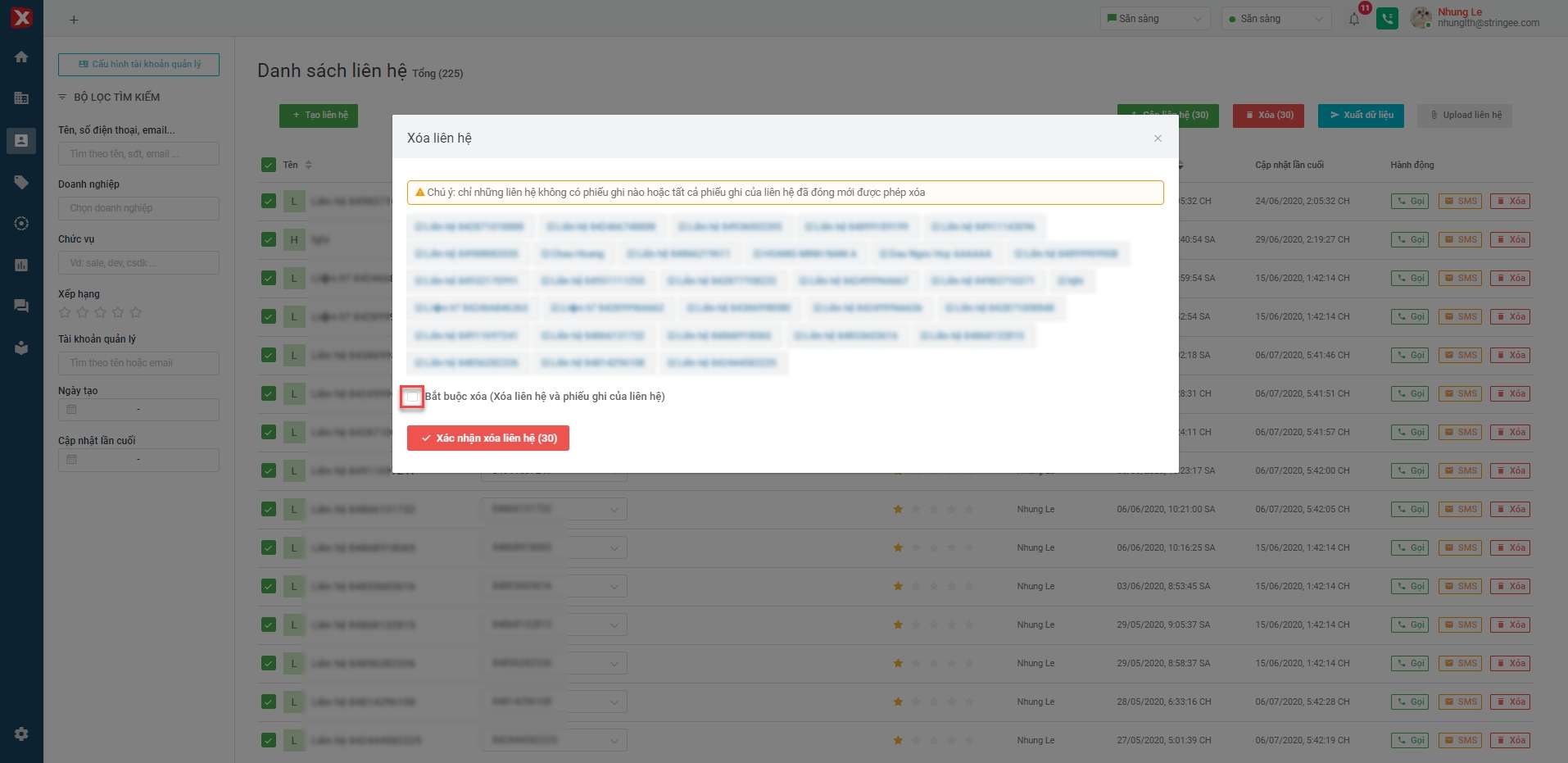This screenshot has height=763, width=1568.
Task: Click the notification bell icon
Action: (x=1354, y=19)
